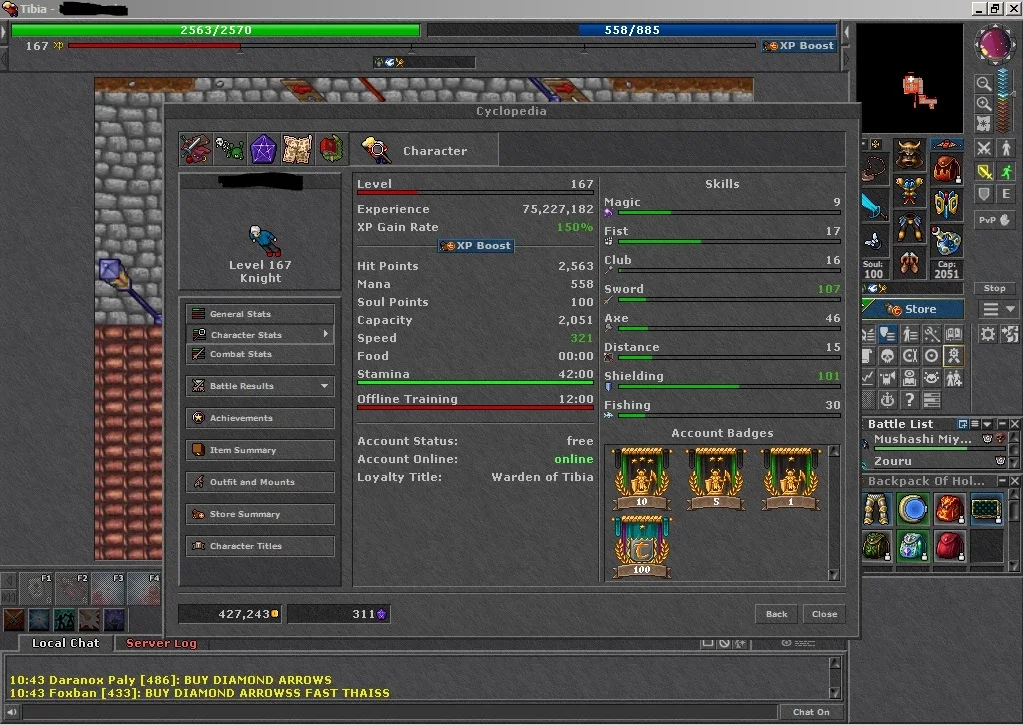The height and width of the screenshot is (725, 1023).
Task: Open the Bestiary skull tab in Cyclopedia
Action: [x=230, y=149]
